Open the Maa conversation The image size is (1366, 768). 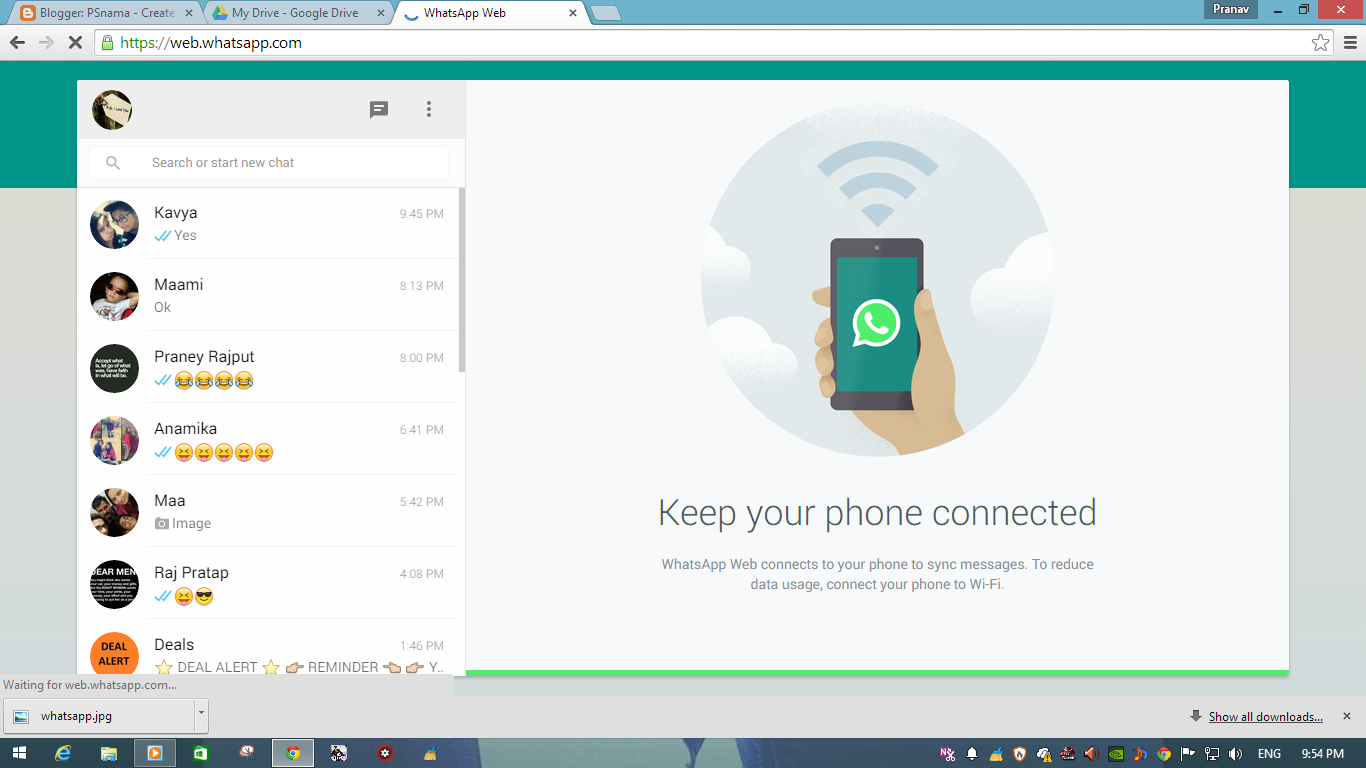[x=268, y=511]
